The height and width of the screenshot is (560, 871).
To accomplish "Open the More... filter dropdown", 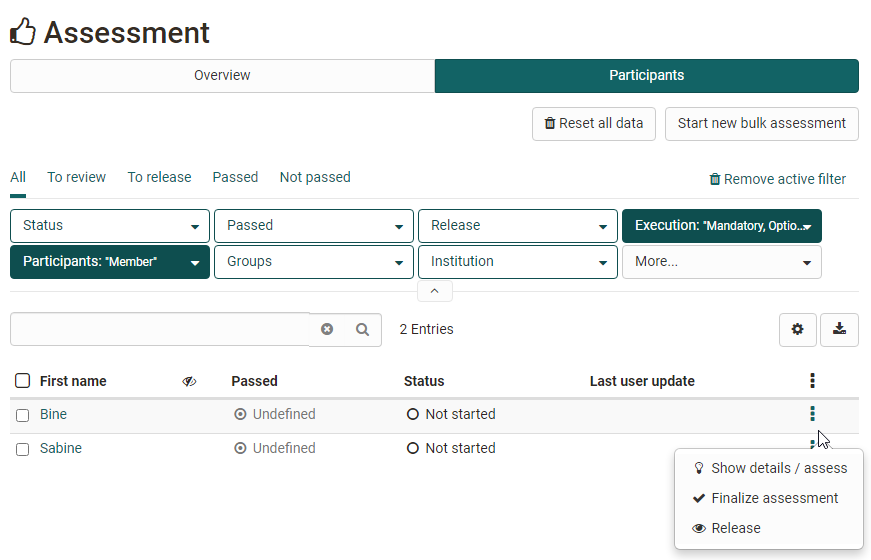I will pyautogui.click(x=721, y=262).
